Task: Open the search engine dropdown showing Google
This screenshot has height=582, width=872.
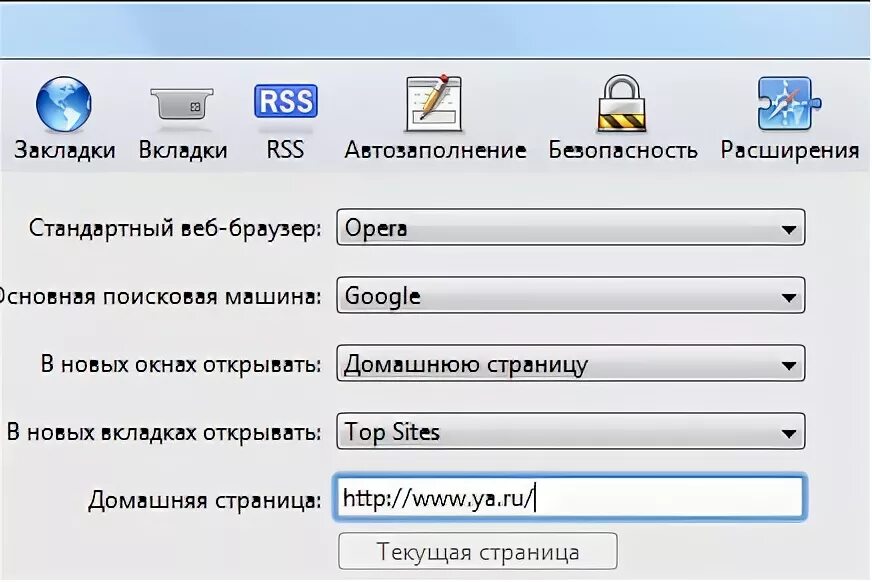Action: [571, 295]
